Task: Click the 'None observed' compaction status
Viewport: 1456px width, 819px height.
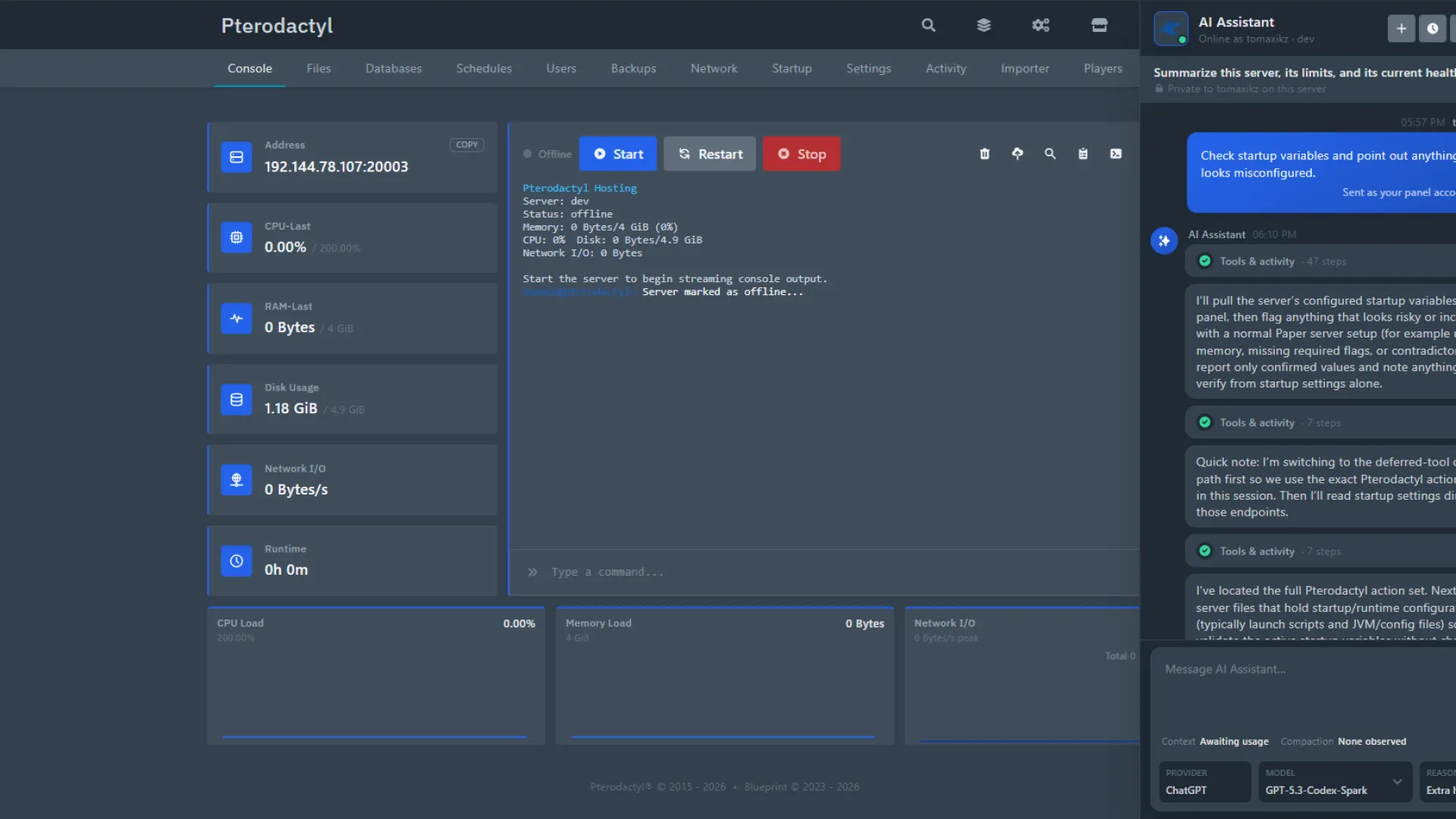Action: (x=1372, y=742)
